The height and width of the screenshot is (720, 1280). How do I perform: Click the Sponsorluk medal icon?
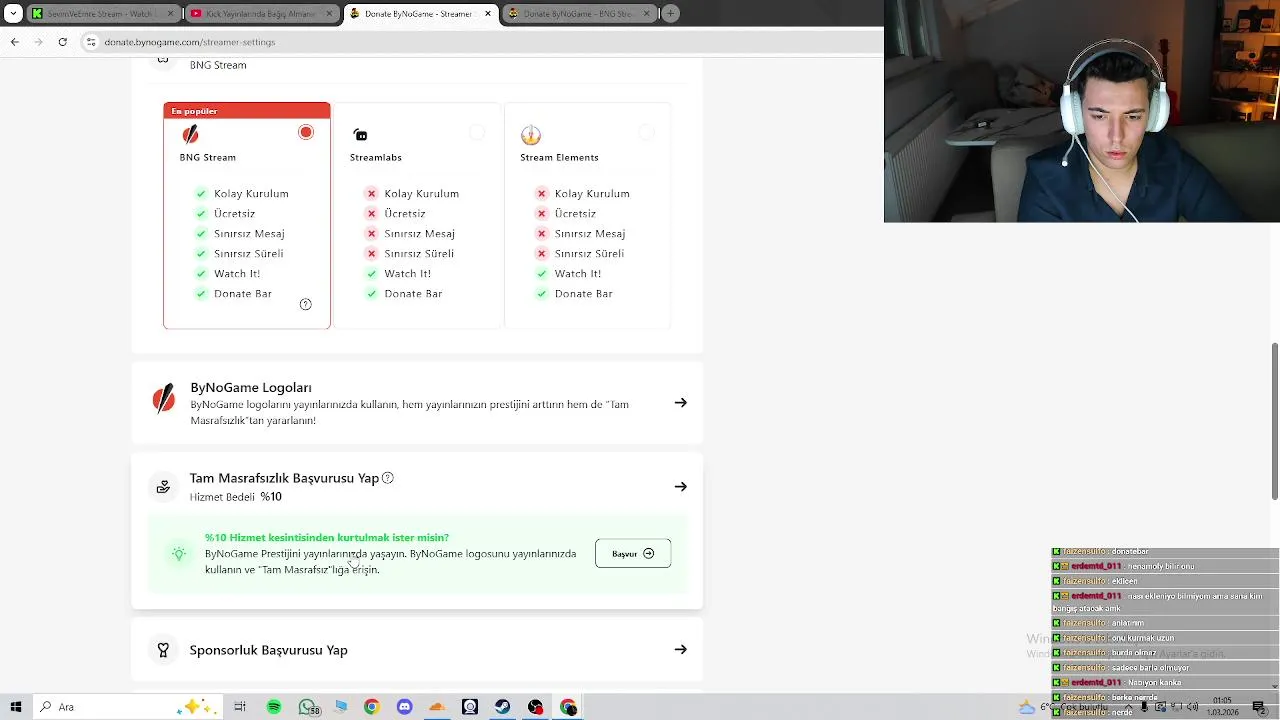[x=163, y=650]
